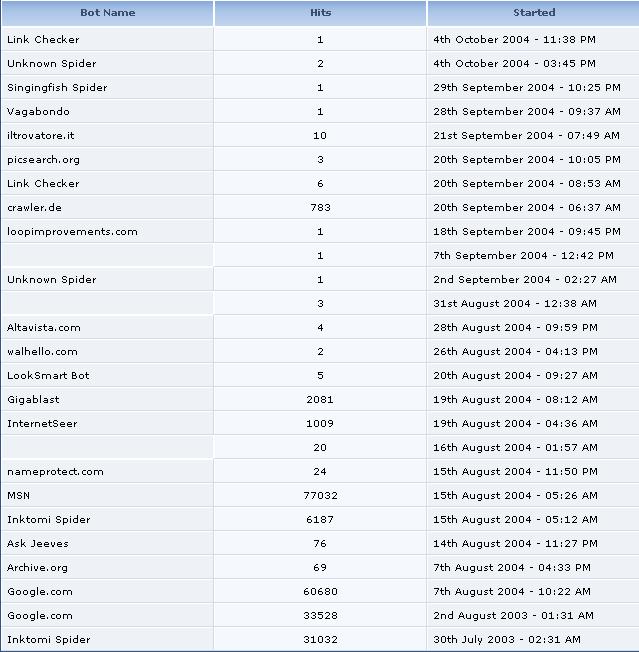Select the MSN bot name

(x=19, y=496)
